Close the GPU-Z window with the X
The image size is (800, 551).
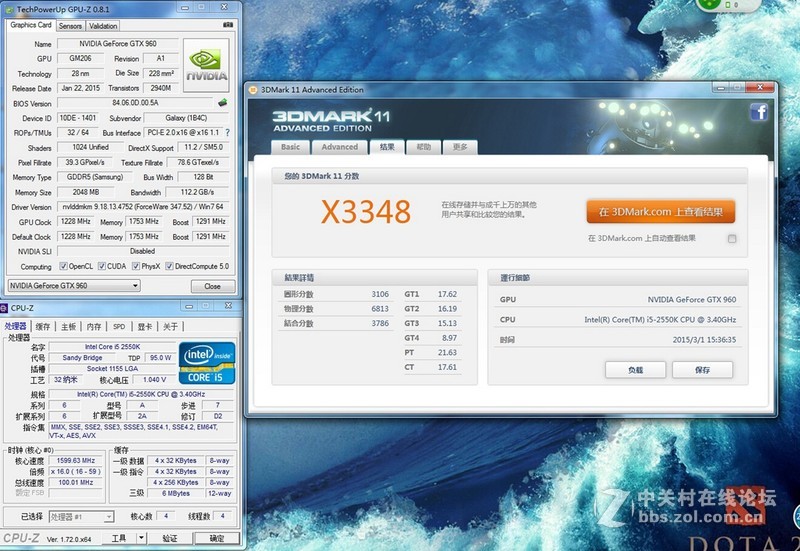[x=224, y=7]
